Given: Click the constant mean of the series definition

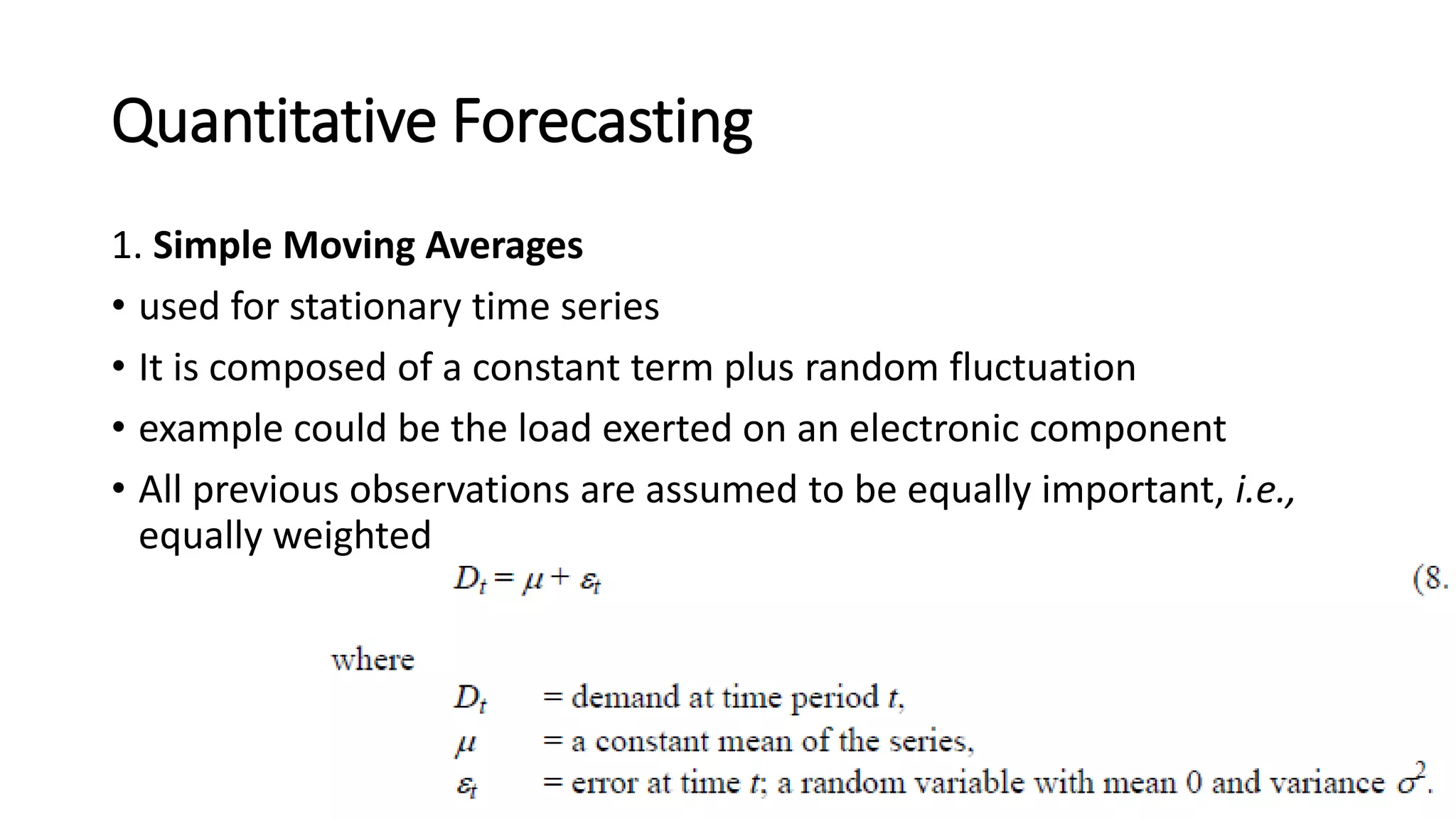Looking at the screenshot, I should pos(758,742).
